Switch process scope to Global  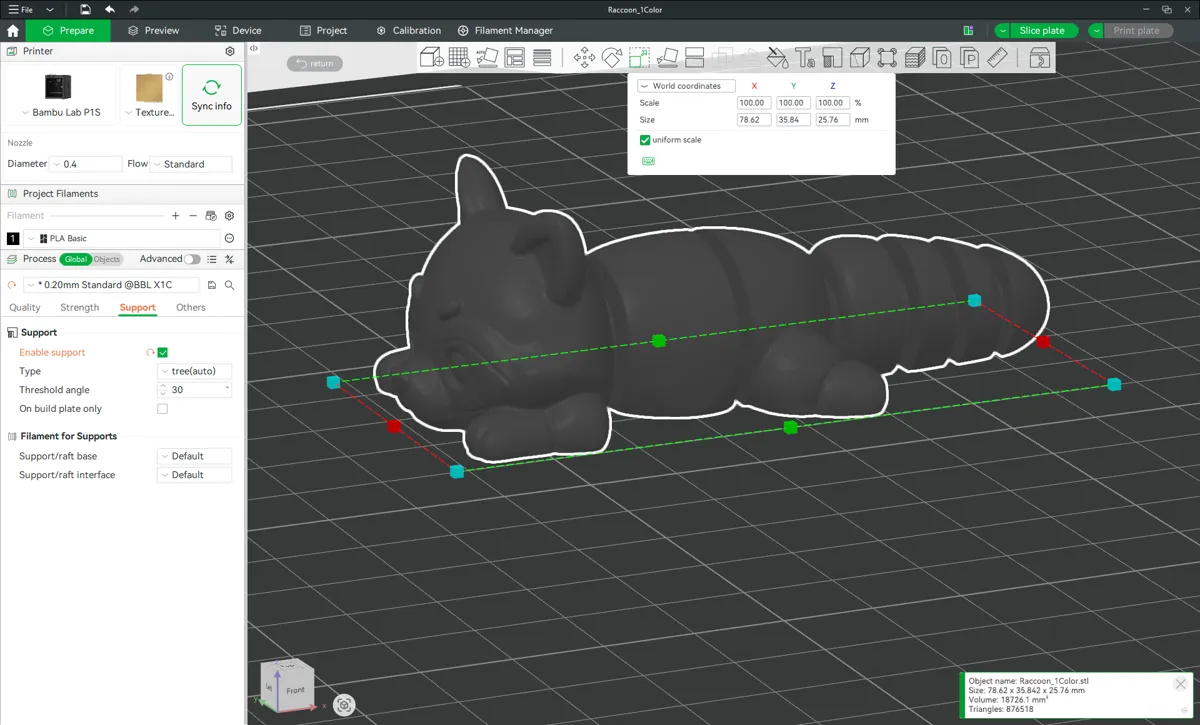click(76, 259)
